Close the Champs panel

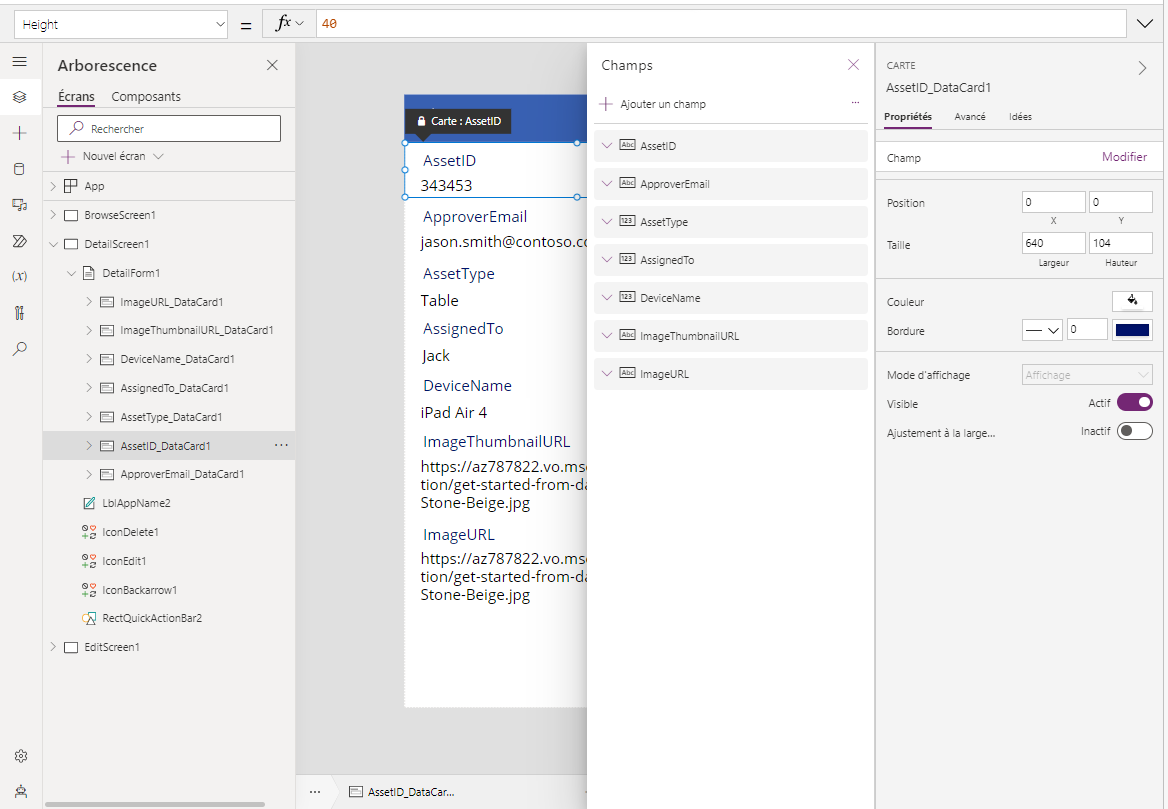pos(854,65)
